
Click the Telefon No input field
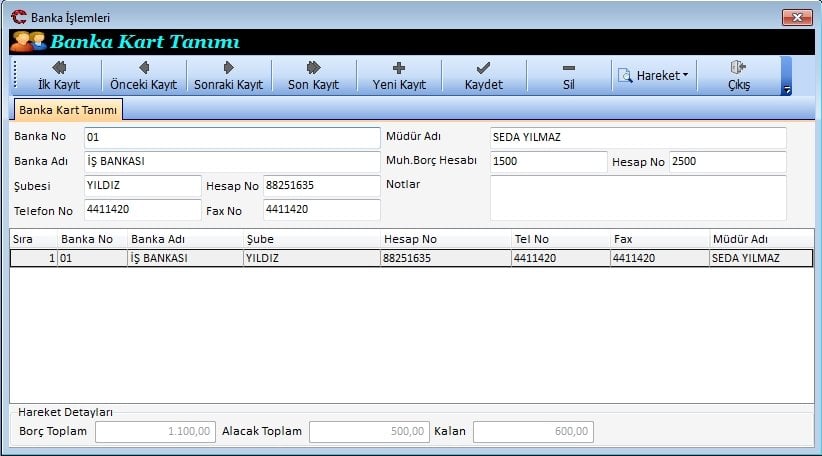coord(142,210)
